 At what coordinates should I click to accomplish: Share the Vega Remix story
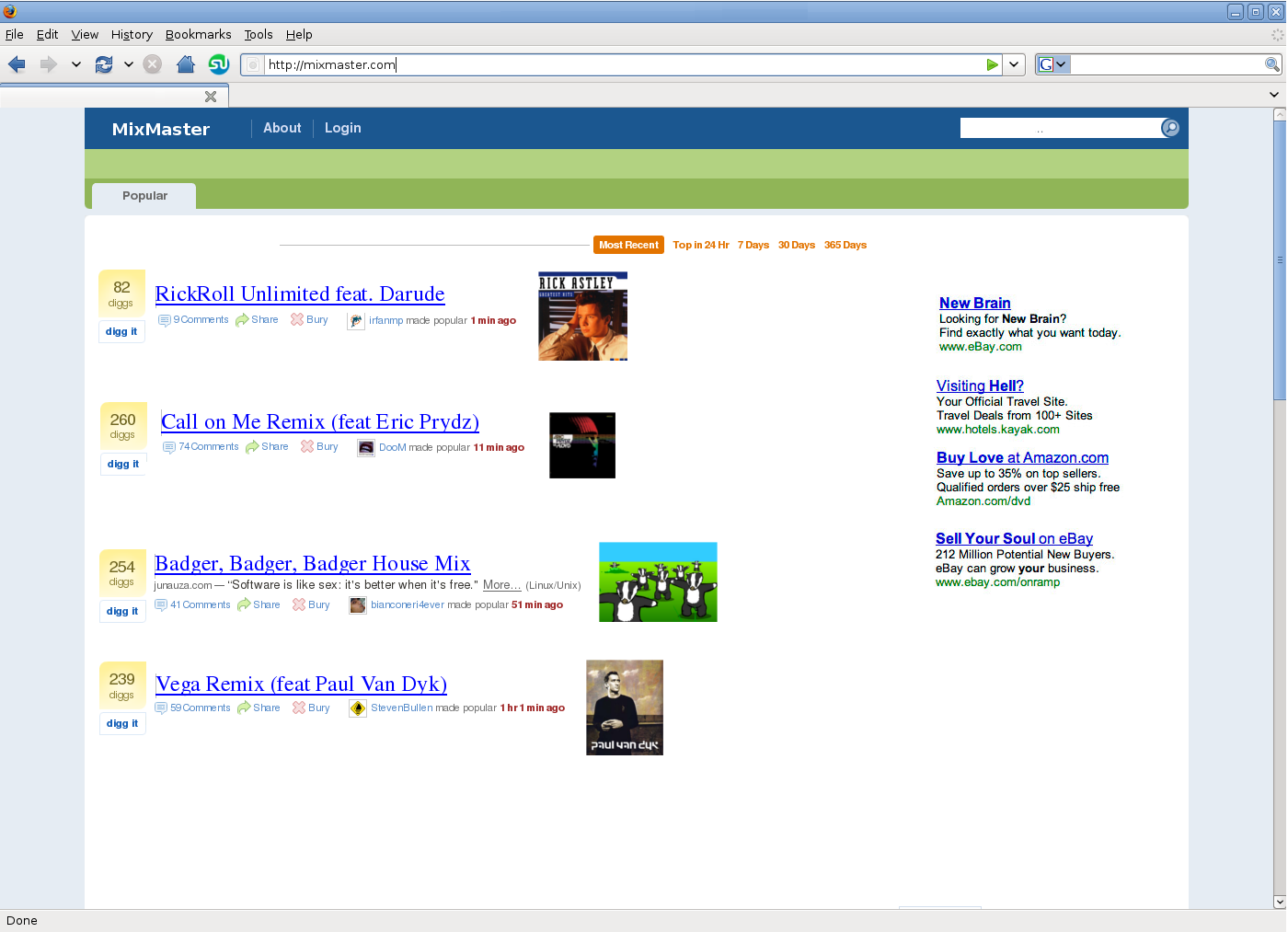point(259,708)
